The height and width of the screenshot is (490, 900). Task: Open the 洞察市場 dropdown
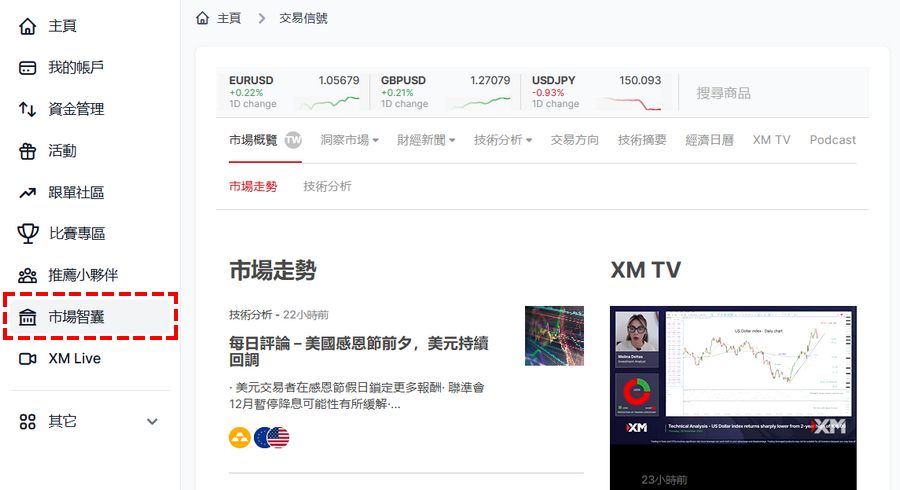coord(349,140)
